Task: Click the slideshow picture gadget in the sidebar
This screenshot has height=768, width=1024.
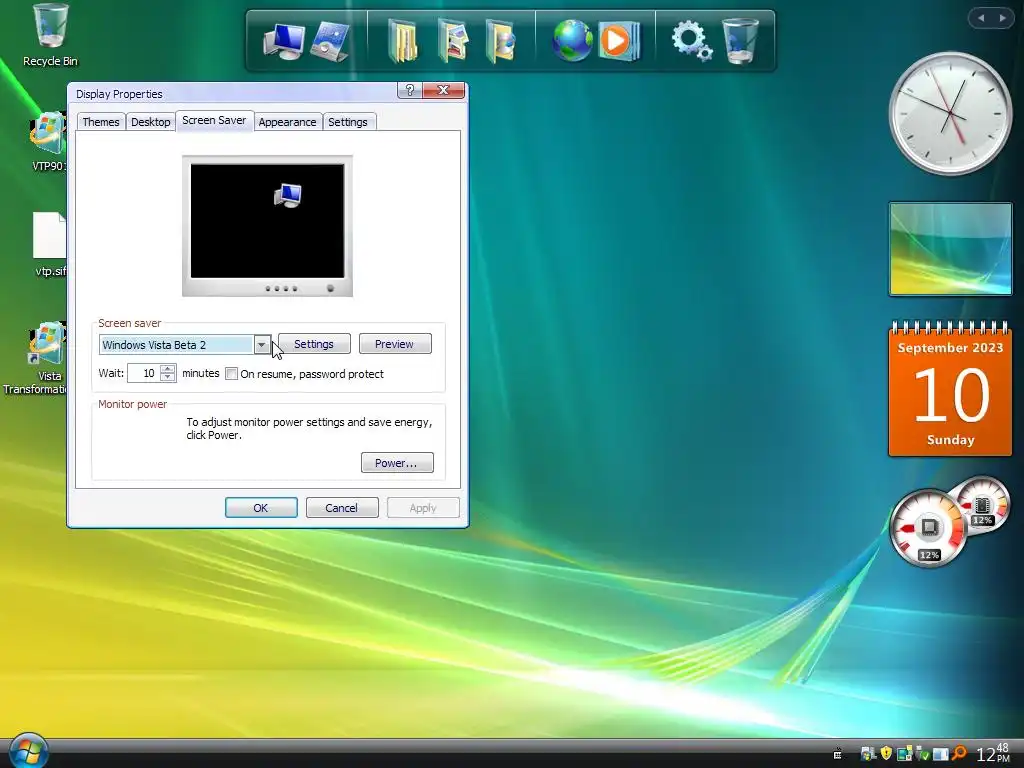Action: click(x=950, y=249)
